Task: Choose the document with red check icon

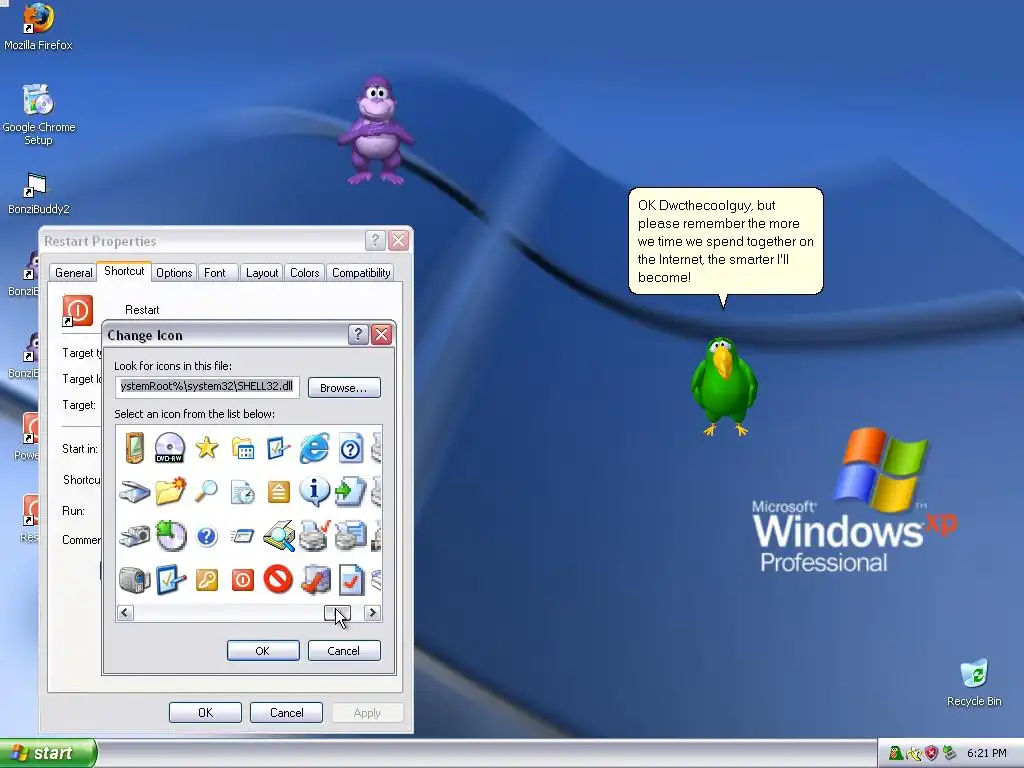Action: click(351, 580)
